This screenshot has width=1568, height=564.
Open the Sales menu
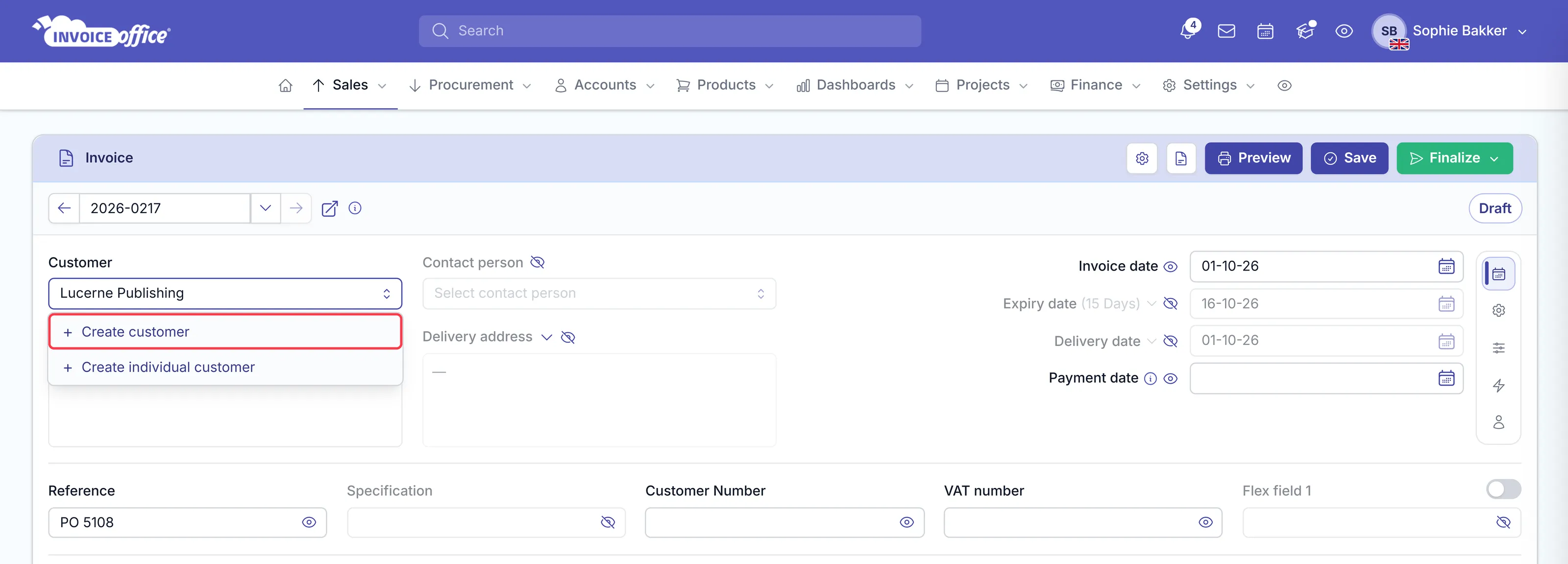pos(350,86)
